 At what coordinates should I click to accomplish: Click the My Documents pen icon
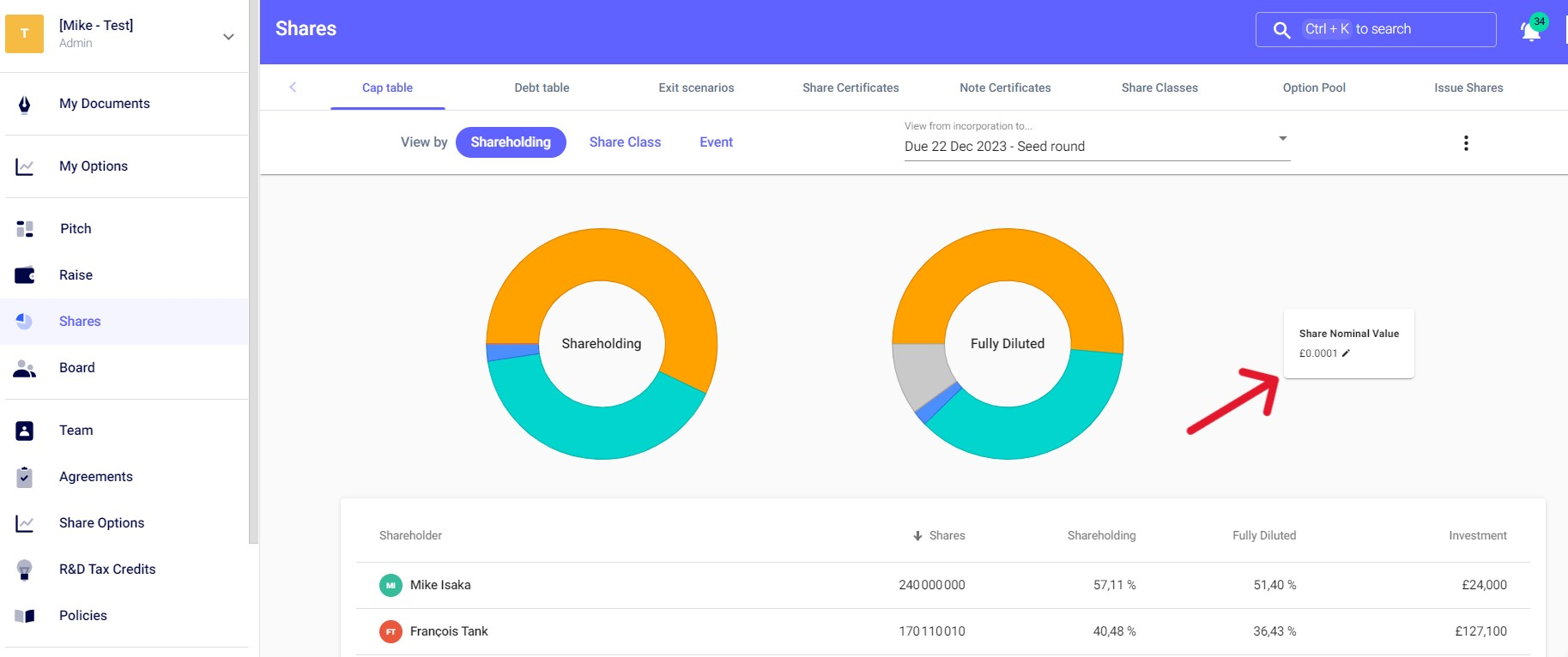pyautogui.click(x=25, y=105)
